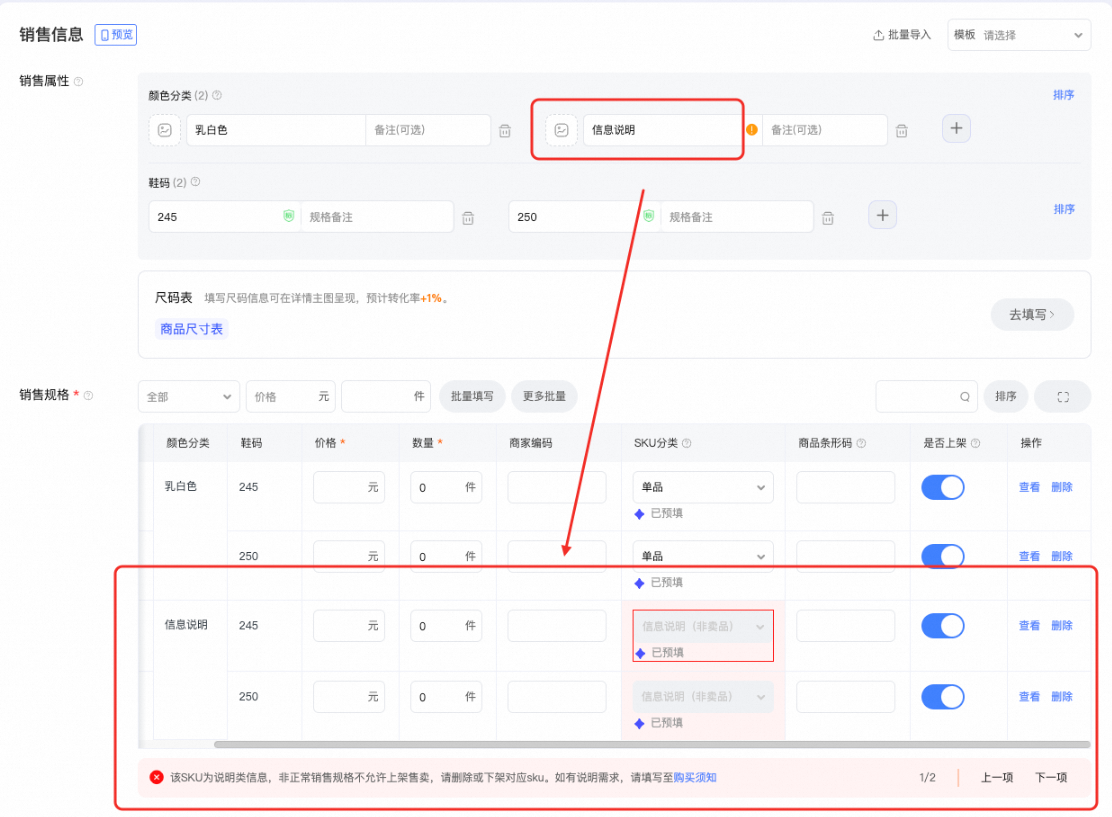Viewport: 1112px width, 817px height.
Task: Click 备注(可选) field next to 乳白色
Action: click(428, 130)
